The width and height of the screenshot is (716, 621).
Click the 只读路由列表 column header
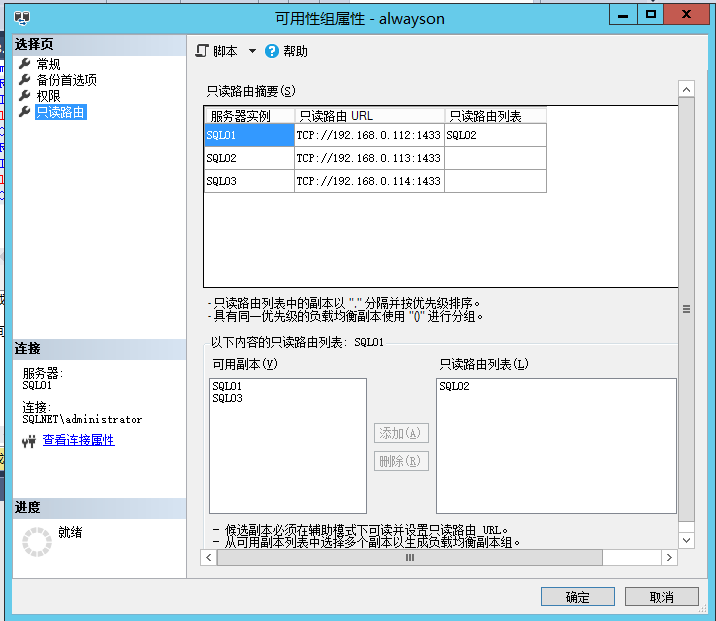495,116
